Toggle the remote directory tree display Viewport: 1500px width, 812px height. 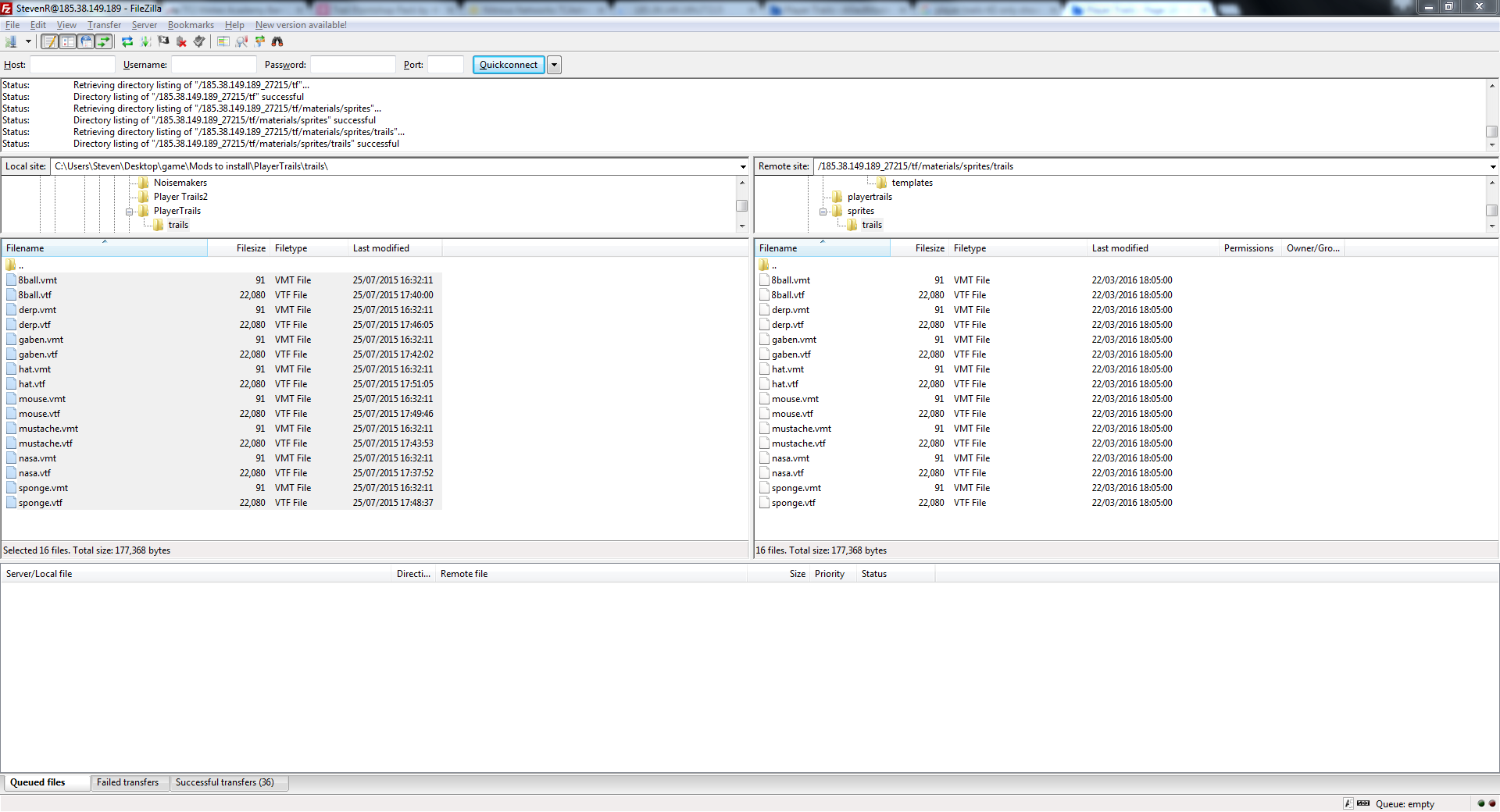coord(86,41)
